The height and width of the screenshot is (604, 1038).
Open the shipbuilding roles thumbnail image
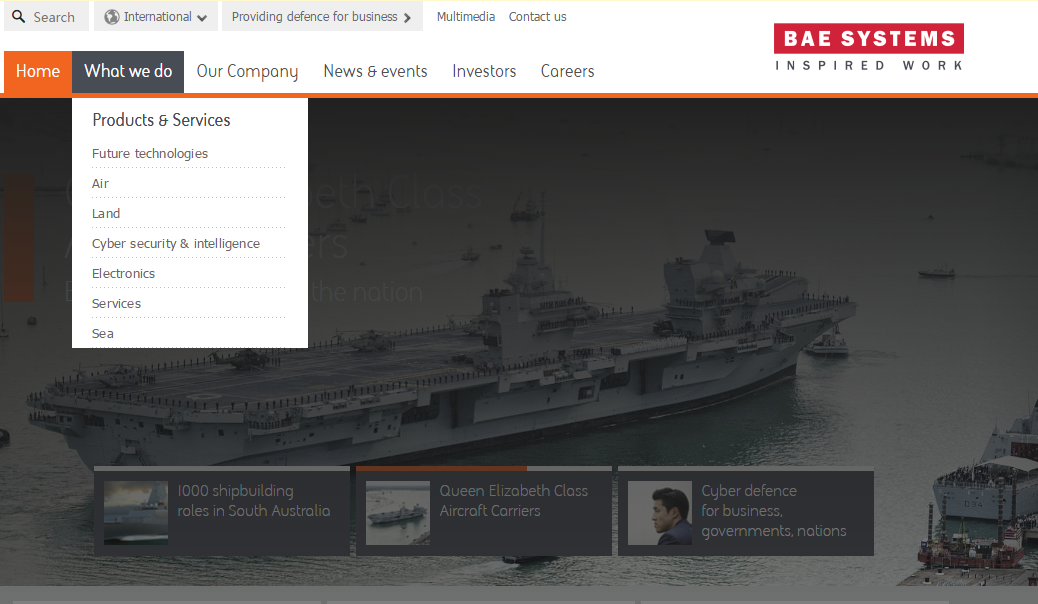point(136,513)
